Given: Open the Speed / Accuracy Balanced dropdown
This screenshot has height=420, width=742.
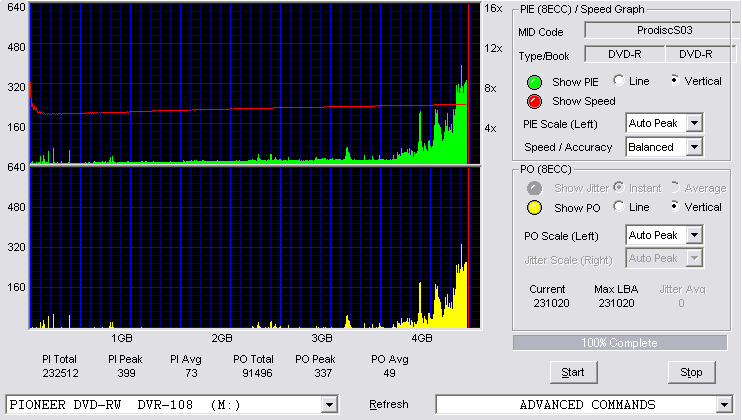Looking at the screenshot, I should click(x=694, y=147).
